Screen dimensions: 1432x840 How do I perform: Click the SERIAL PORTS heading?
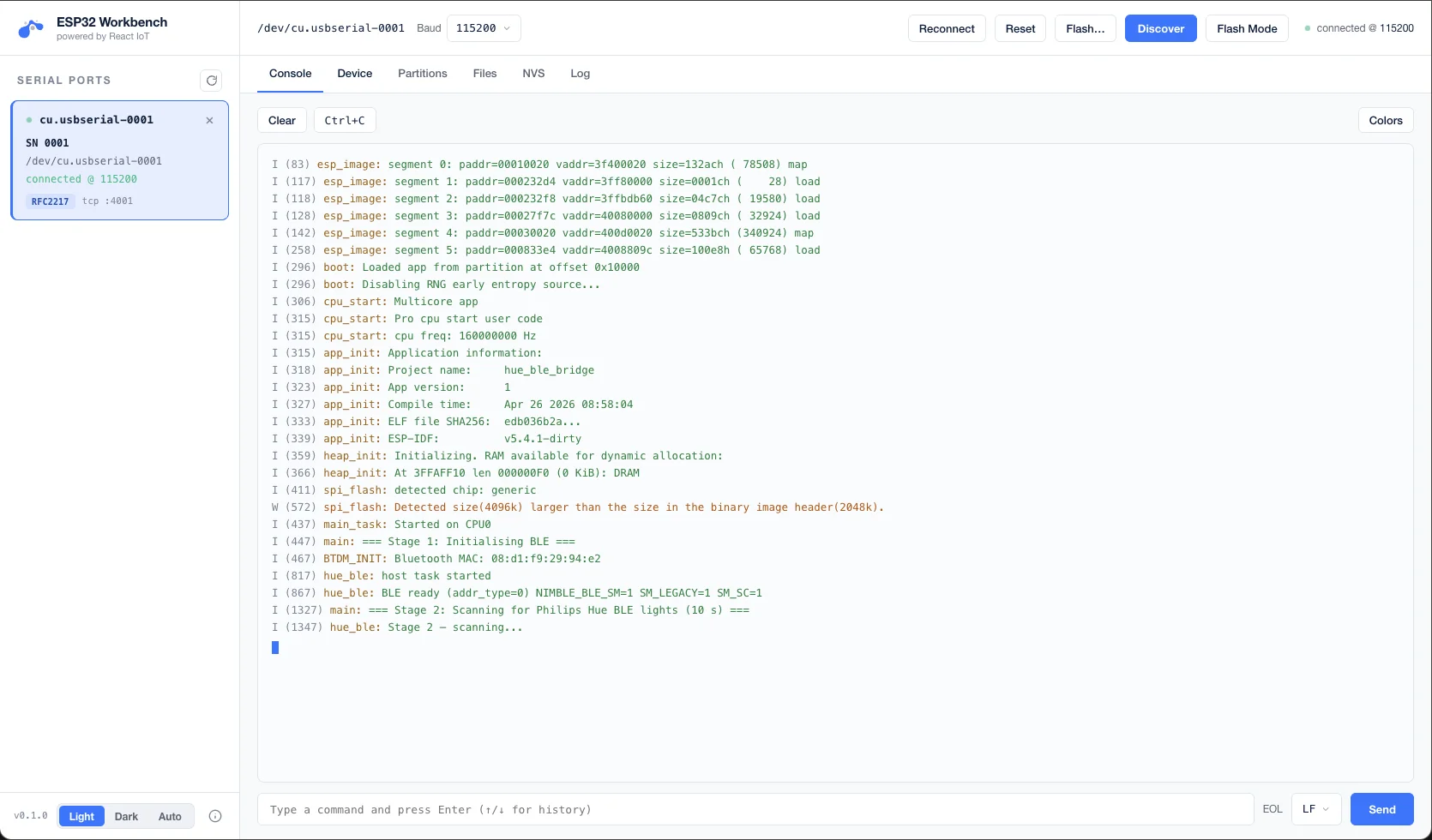click(64, 81)
